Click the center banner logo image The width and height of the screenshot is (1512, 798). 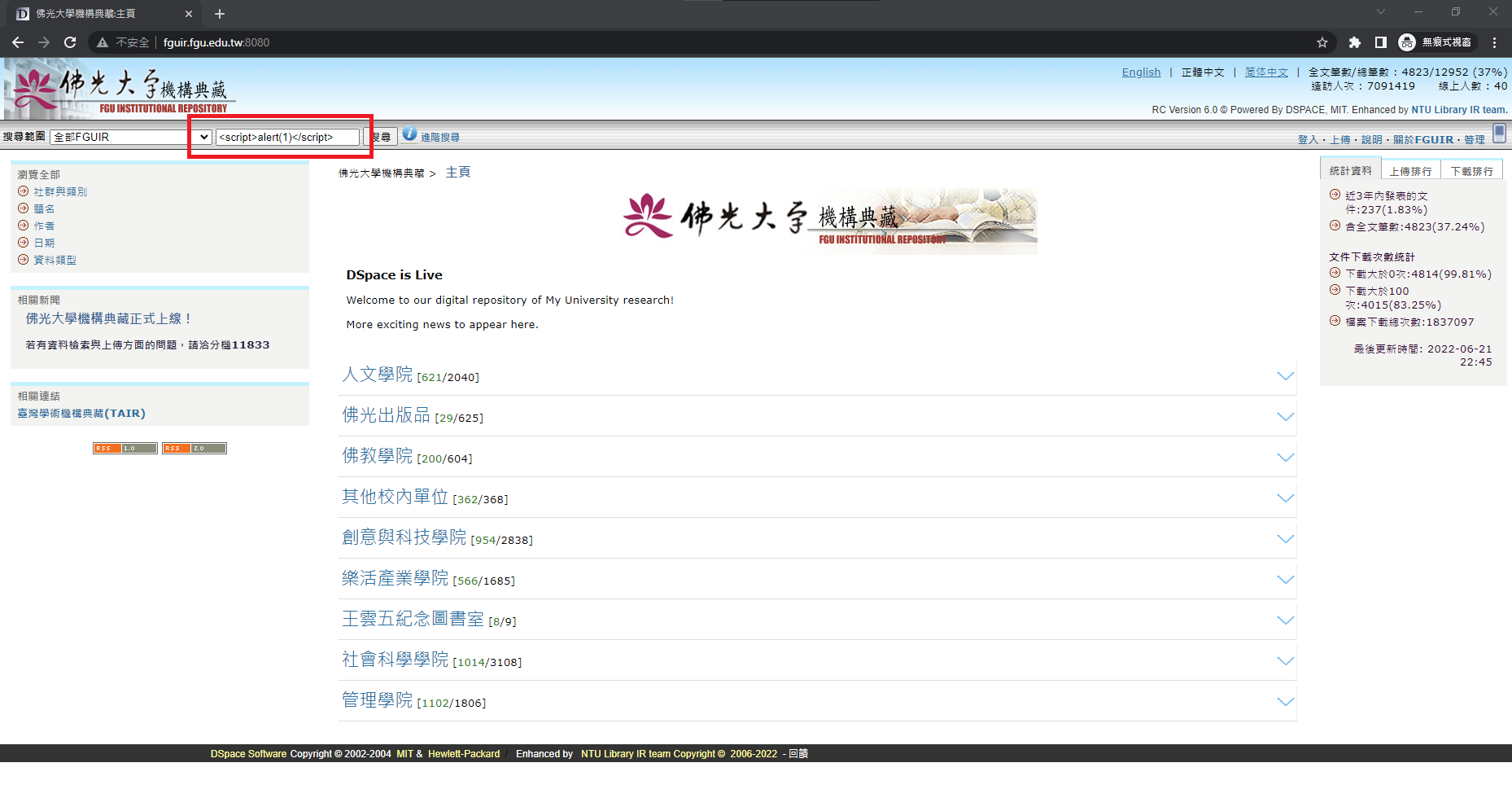tap(830, 220)
